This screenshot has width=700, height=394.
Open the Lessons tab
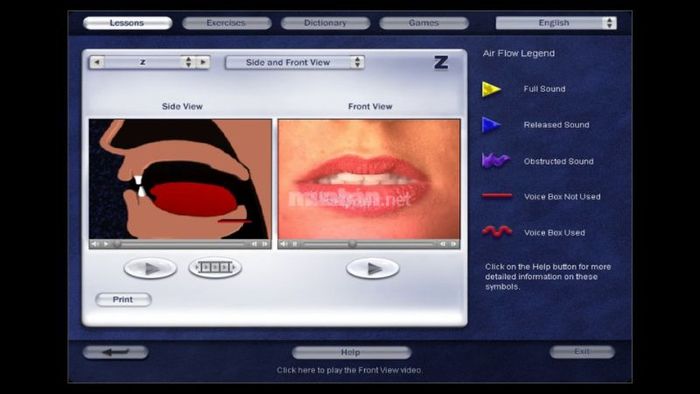click(x=127, y=23)
